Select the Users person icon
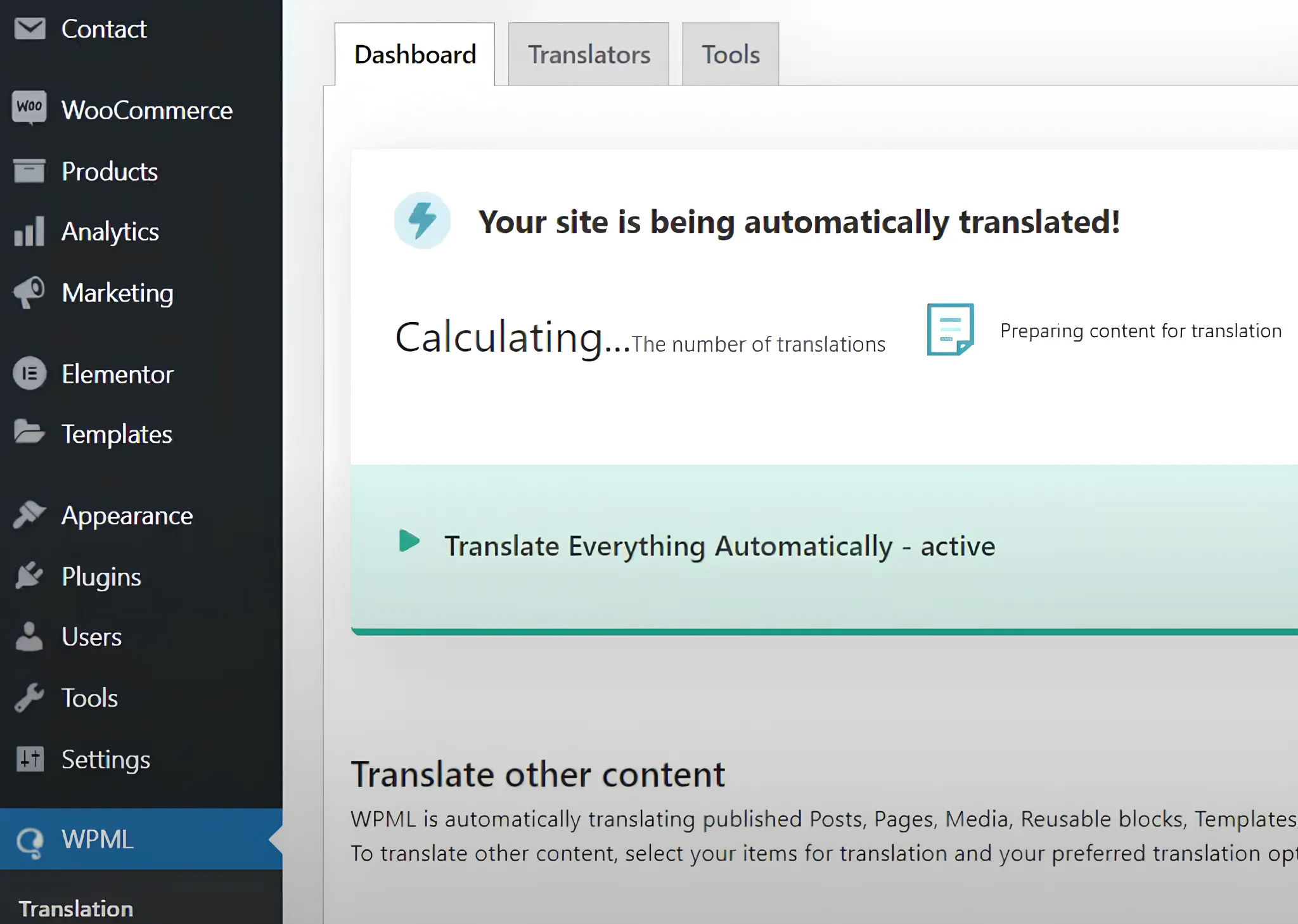1298x924 pixels. tap(28, 636)
